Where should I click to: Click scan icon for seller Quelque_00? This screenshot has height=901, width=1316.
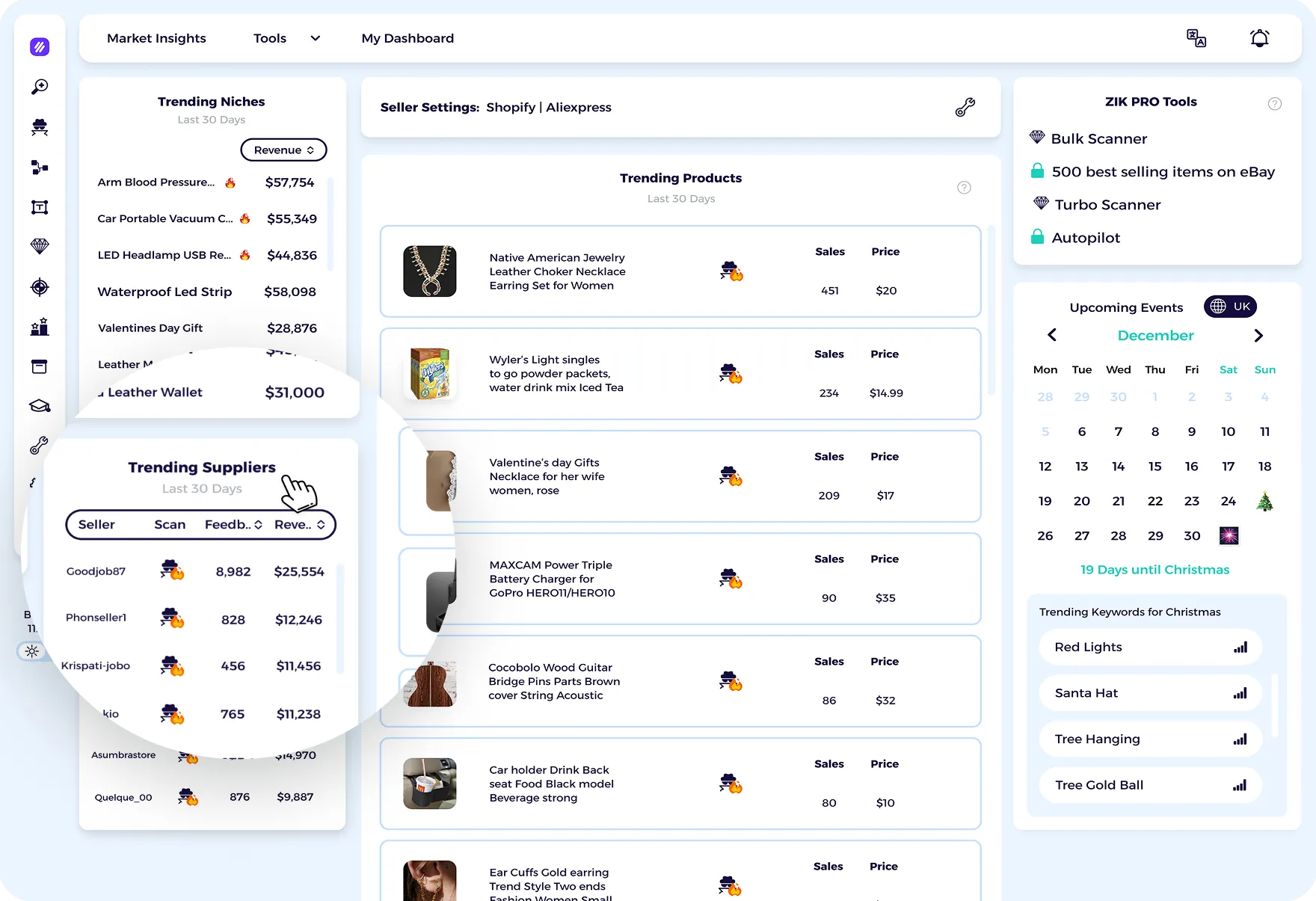[188, 797]
